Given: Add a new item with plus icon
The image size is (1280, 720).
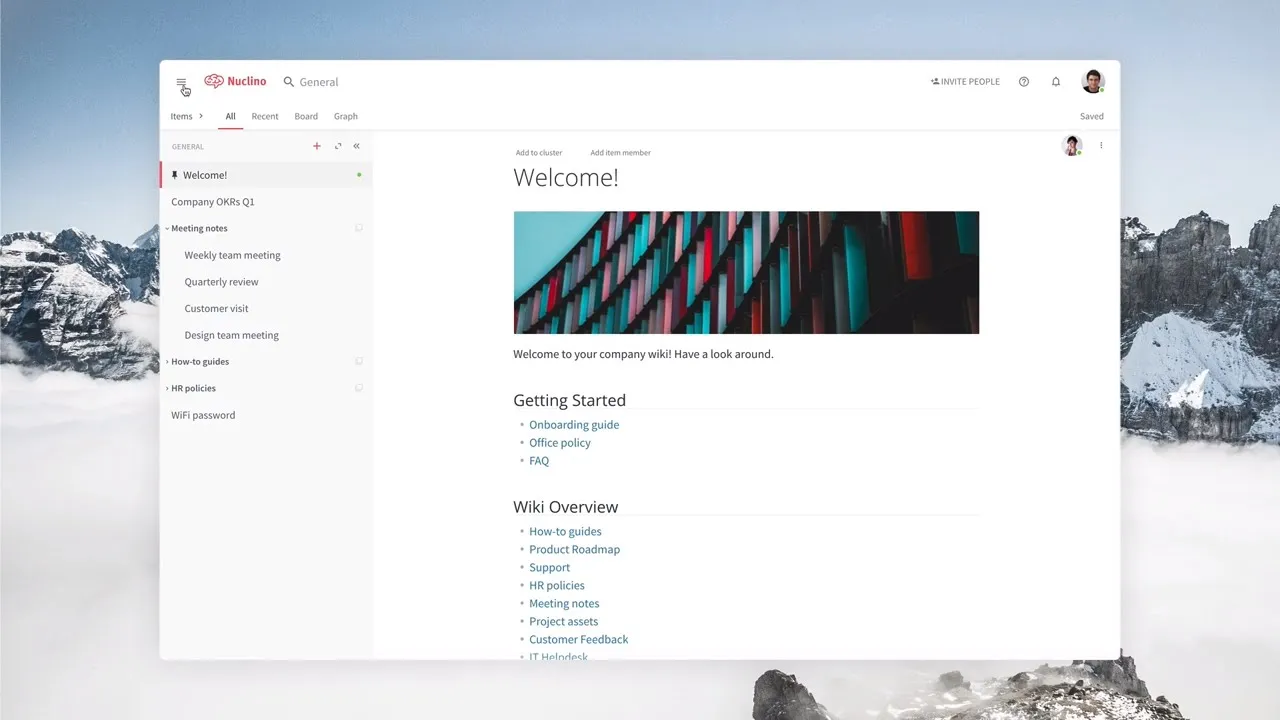Looking at the screenshot, I should pos(317,146).
